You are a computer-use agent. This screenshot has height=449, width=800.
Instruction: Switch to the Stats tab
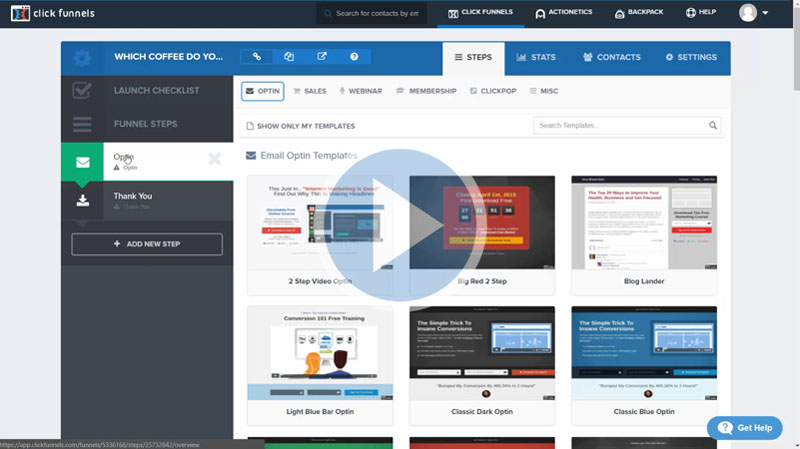click(536, 58)
